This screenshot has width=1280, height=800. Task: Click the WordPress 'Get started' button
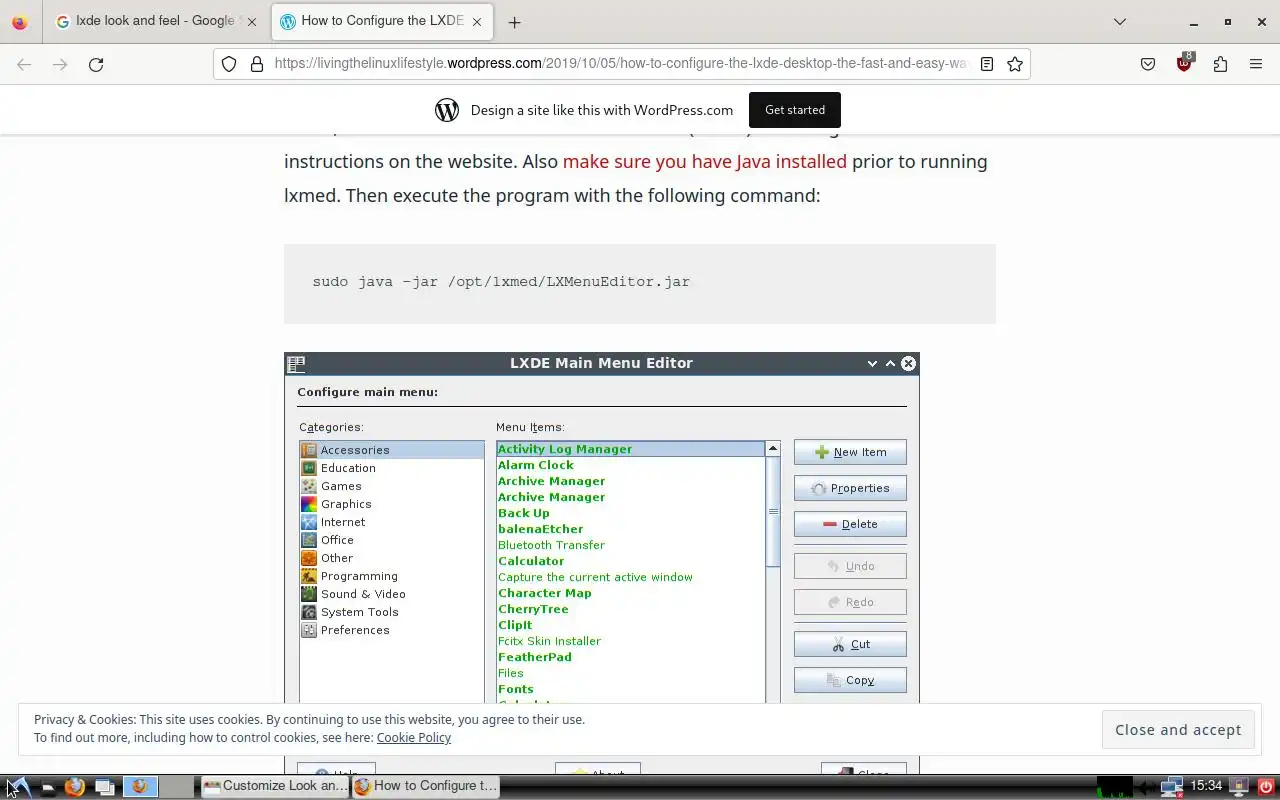pos(795,110)
